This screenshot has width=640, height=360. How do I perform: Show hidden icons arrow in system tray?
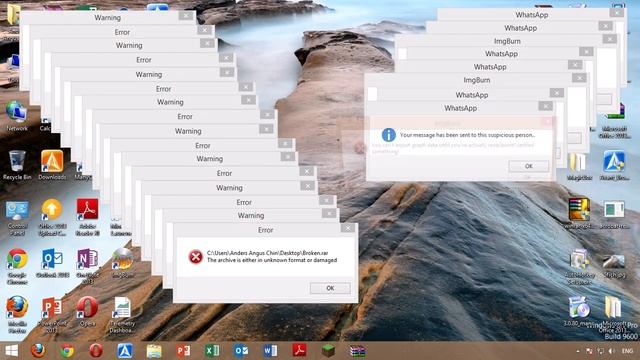coord(578,351)
